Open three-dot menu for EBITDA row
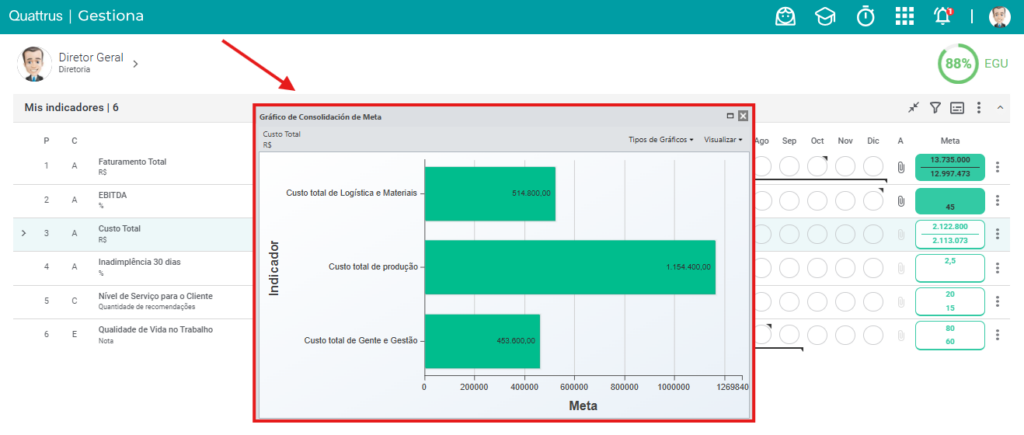 [x=997, y=201]
